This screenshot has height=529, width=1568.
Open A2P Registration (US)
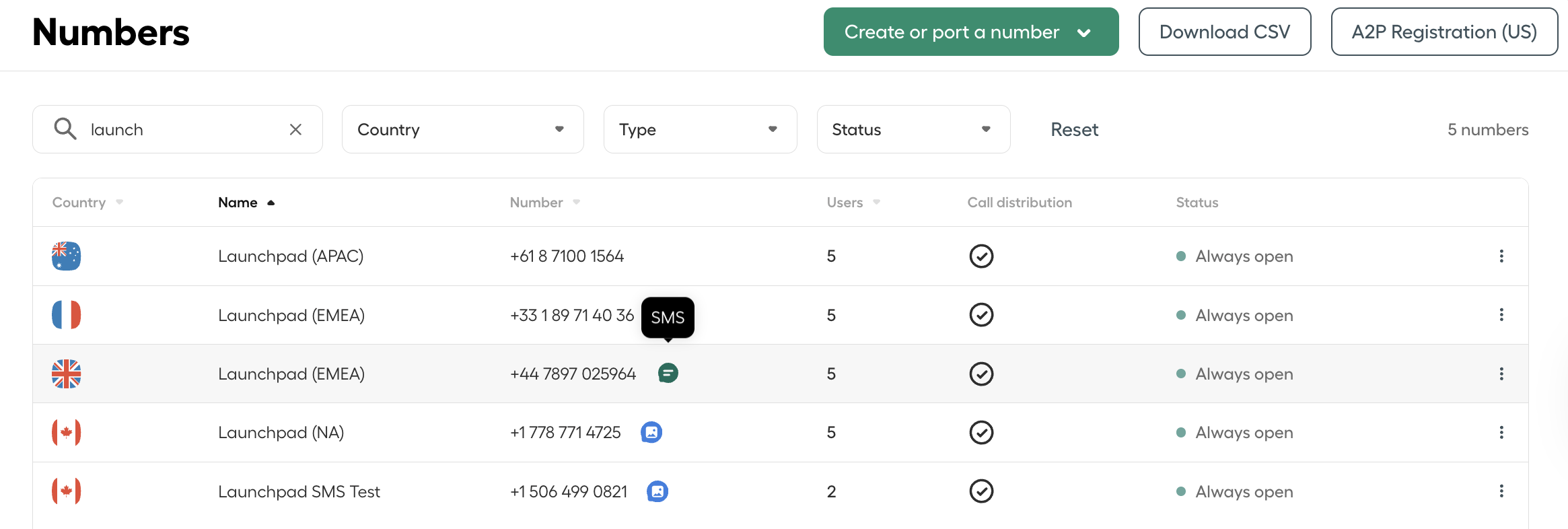point(1444,32)
